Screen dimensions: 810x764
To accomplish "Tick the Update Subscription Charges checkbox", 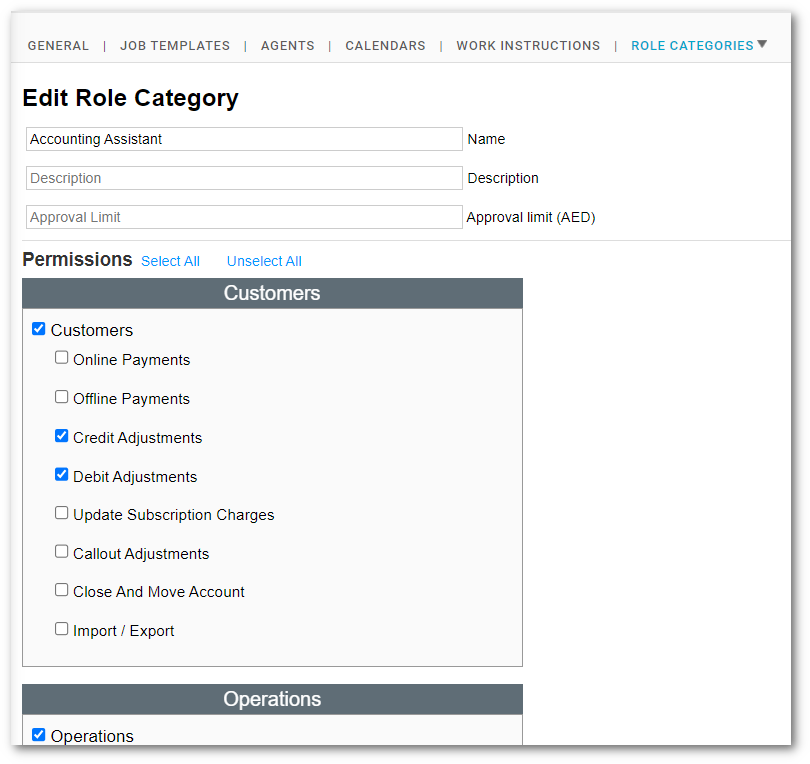I will tap(62, 513).
